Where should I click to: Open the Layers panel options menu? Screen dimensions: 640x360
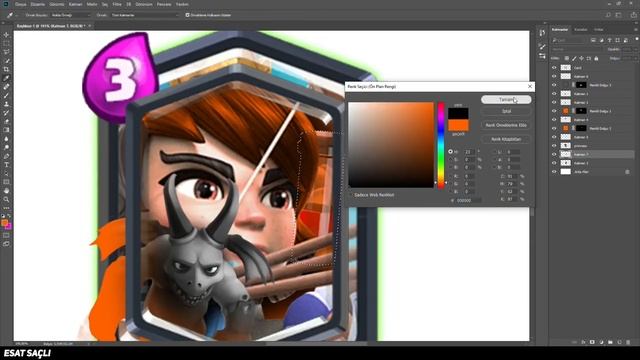coord(636,30)
